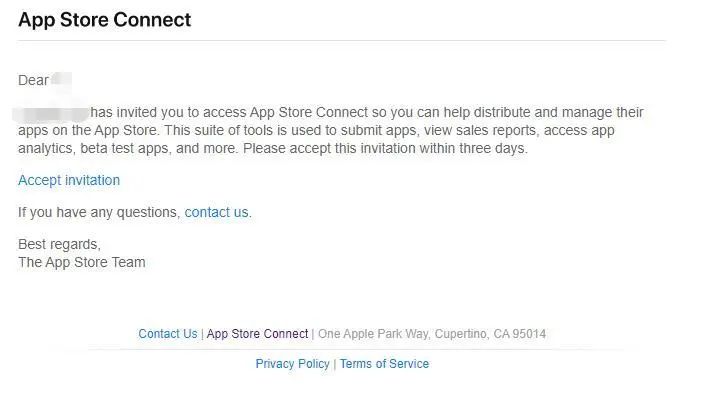The height and width of the screenshot is (395, 718).
Task: Visit the footer App Store Connect link
Action: pos(257,334)
